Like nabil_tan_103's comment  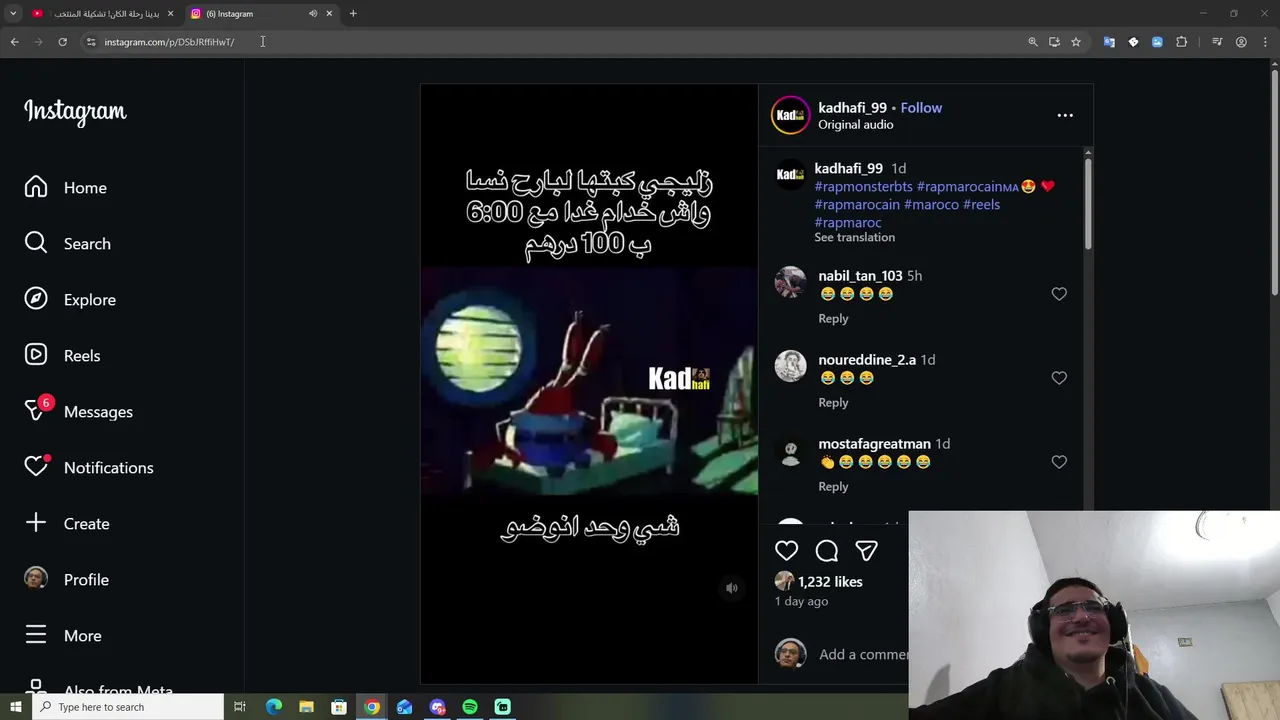click(x=1059, y=294)
